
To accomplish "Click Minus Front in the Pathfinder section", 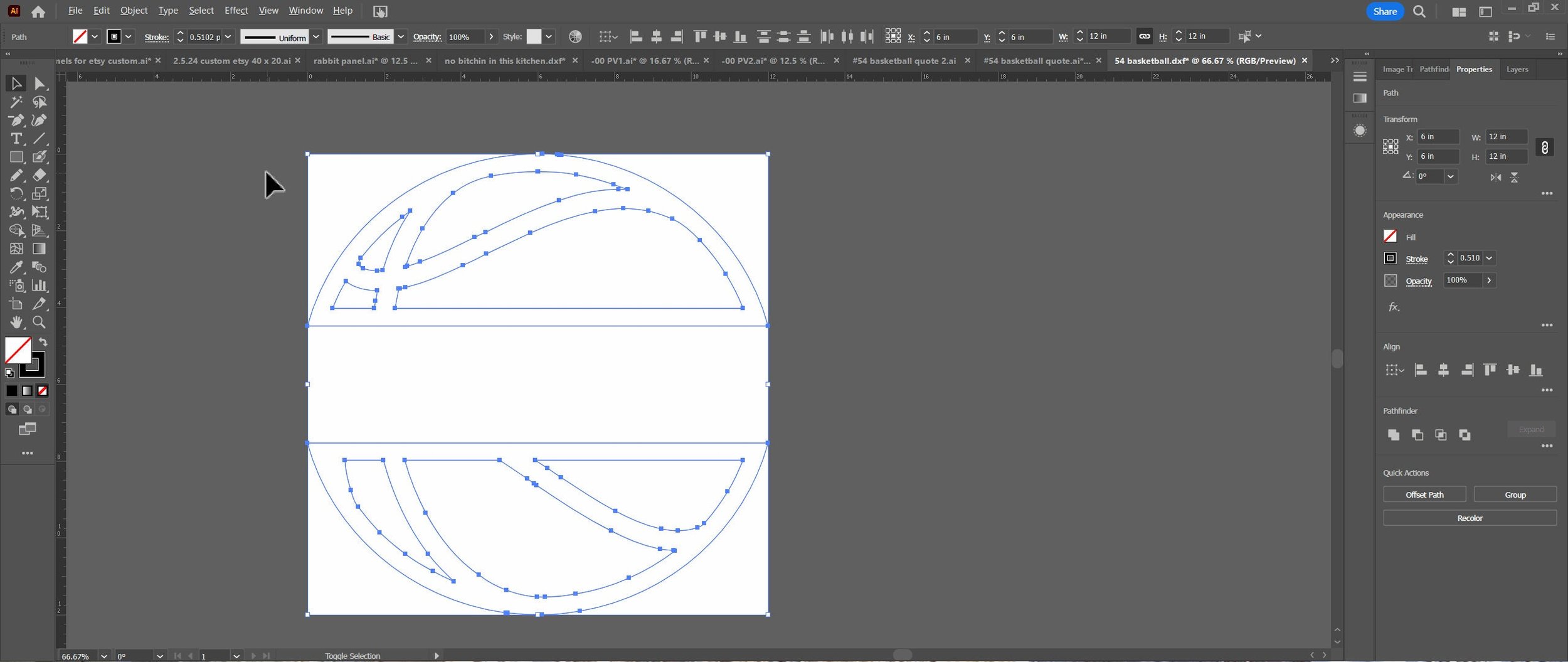I will point(1417,434).
